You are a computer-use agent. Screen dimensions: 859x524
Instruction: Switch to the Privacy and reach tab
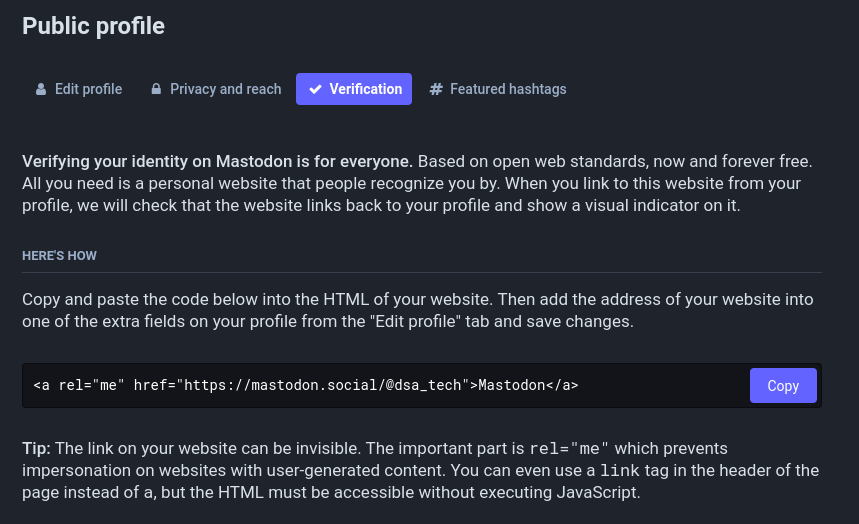click(225, 89)
